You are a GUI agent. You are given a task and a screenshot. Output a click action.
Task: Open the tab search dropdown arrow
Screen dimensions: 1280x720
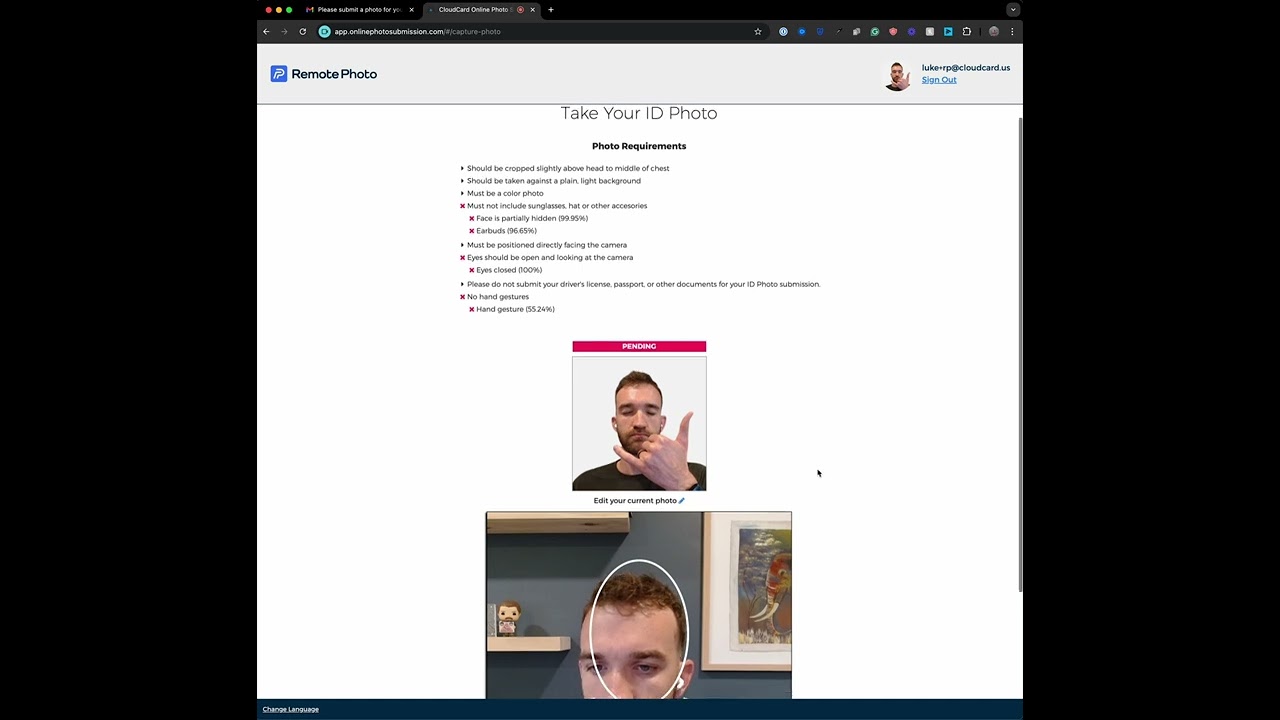pyautogui.click(x=1013, y=10)
